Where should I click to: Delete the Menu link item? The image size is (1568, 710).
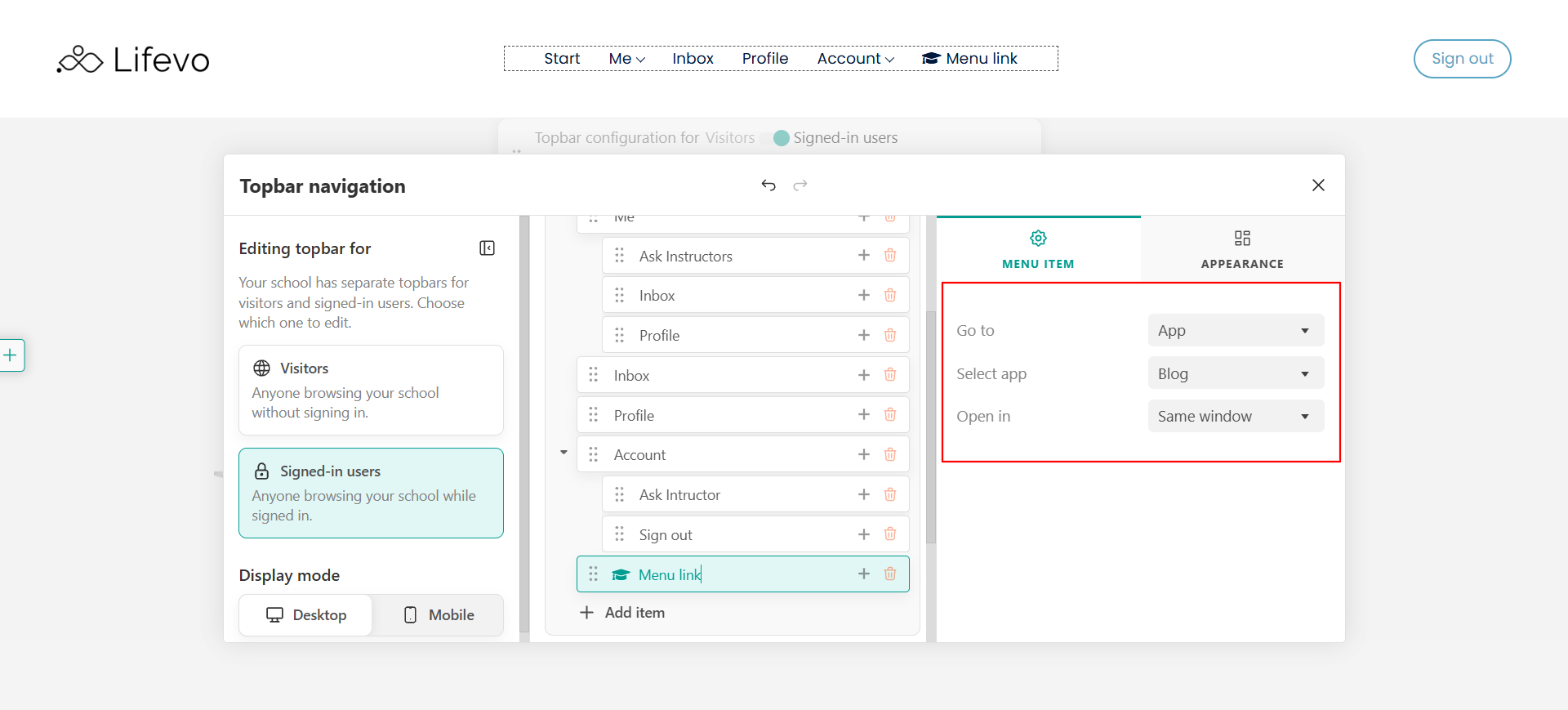(x=890, y=574)
